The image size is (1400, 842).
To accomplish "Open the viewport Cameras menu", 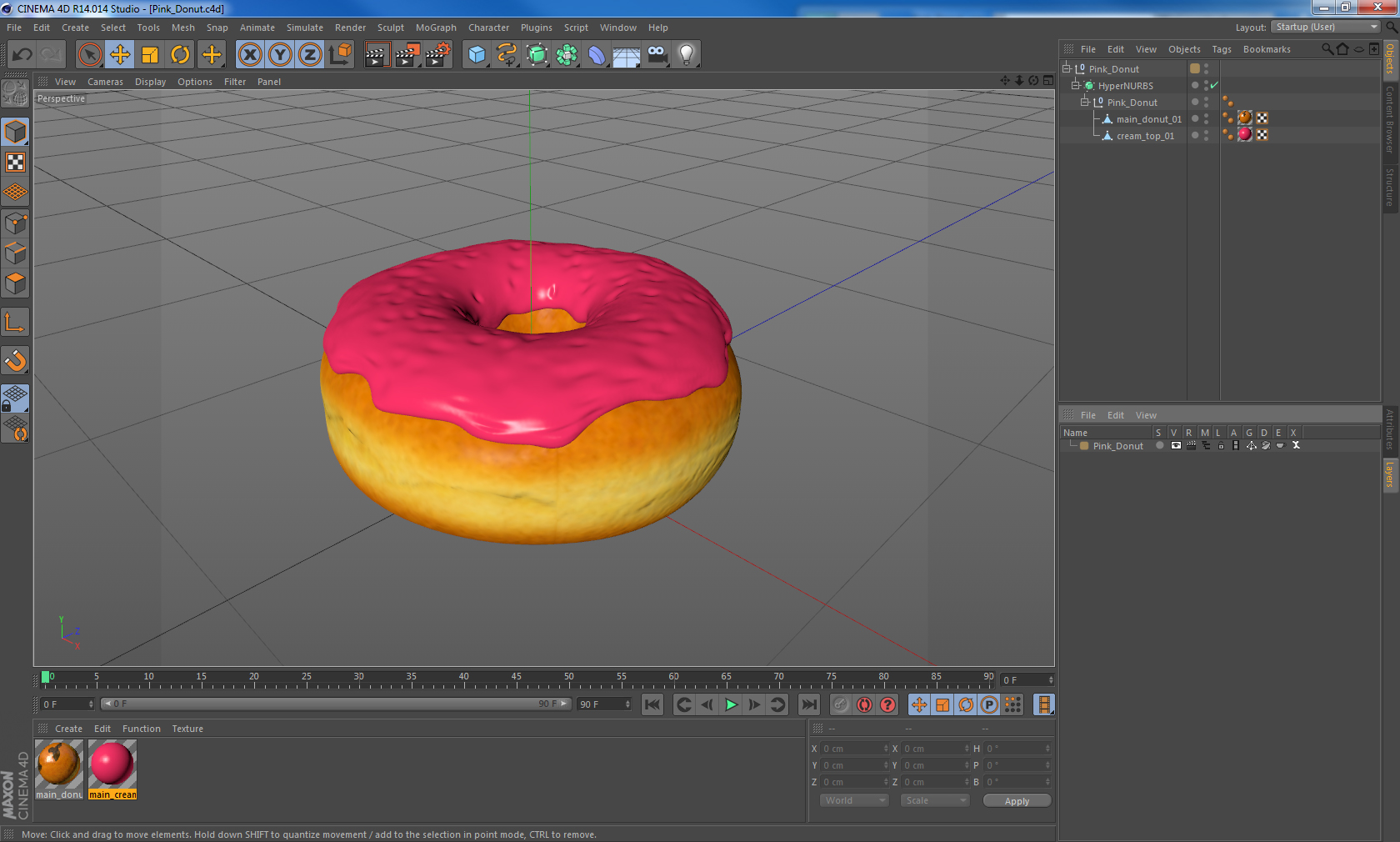I will tap(105, 82).
